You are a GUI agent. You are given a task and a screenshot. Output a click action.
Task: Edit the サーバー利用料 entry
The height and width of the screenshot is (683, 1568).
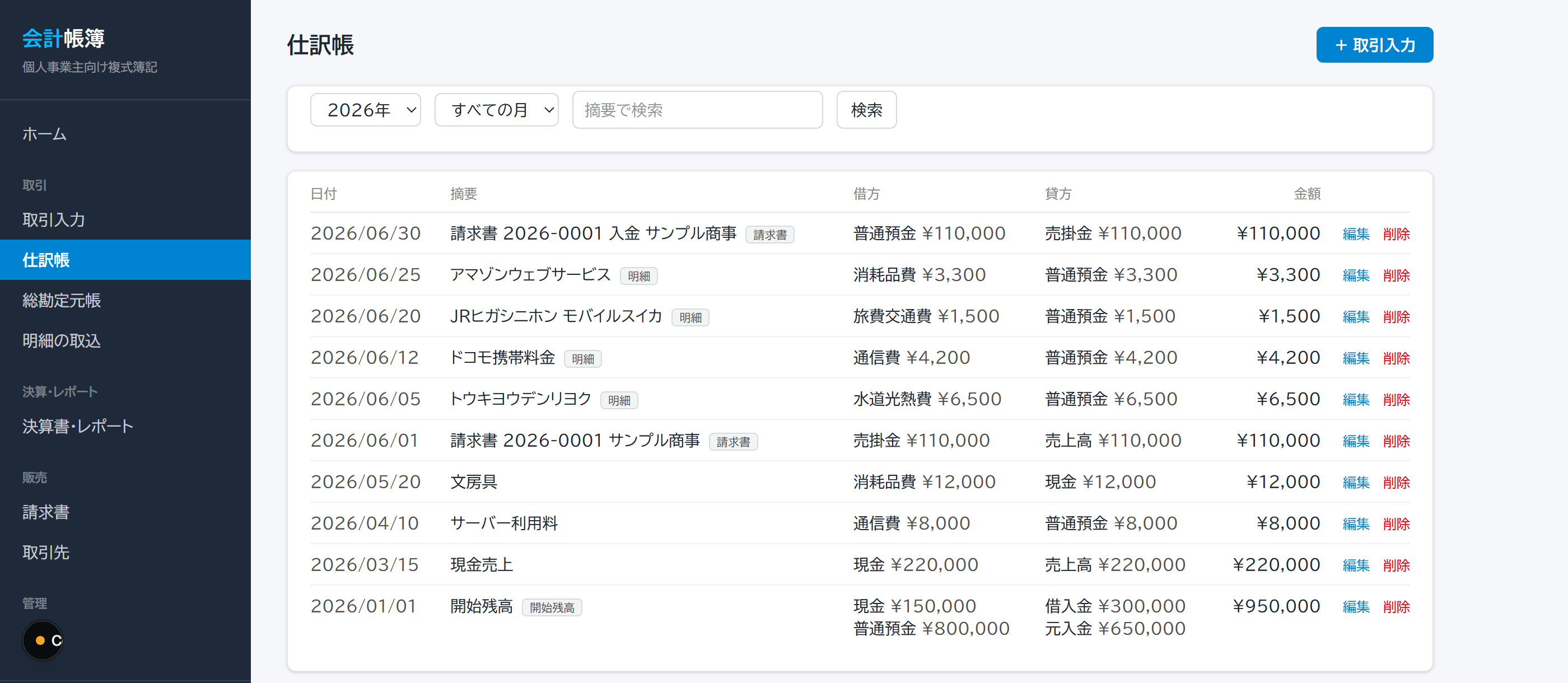[1356, 523]
